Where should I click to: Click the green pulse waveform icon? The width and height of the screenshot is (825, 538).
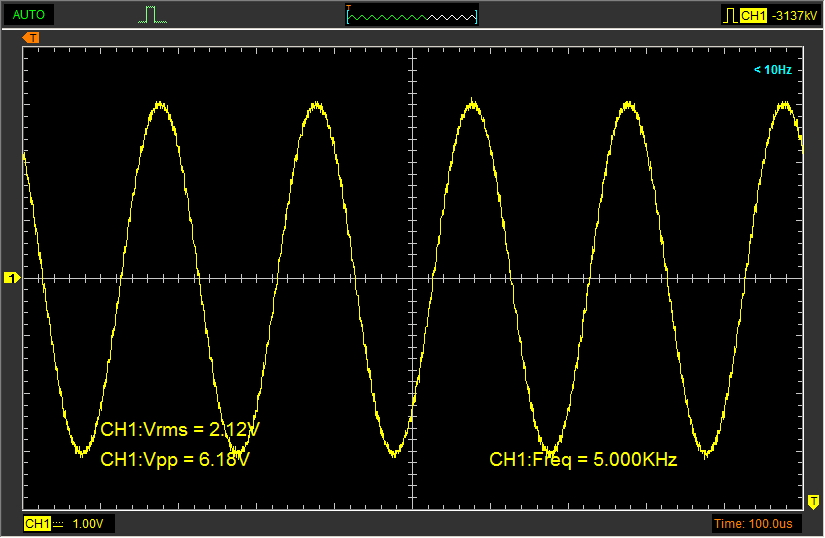153,15
